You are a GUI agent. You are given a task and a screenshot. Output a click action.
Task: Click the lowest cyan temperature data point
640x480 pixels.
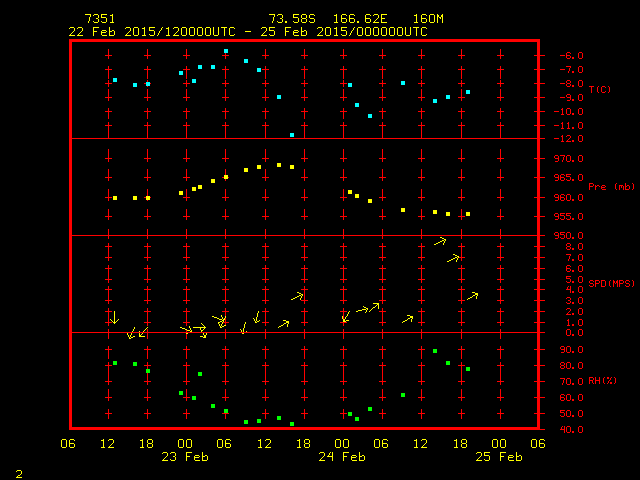coord(292,135)
